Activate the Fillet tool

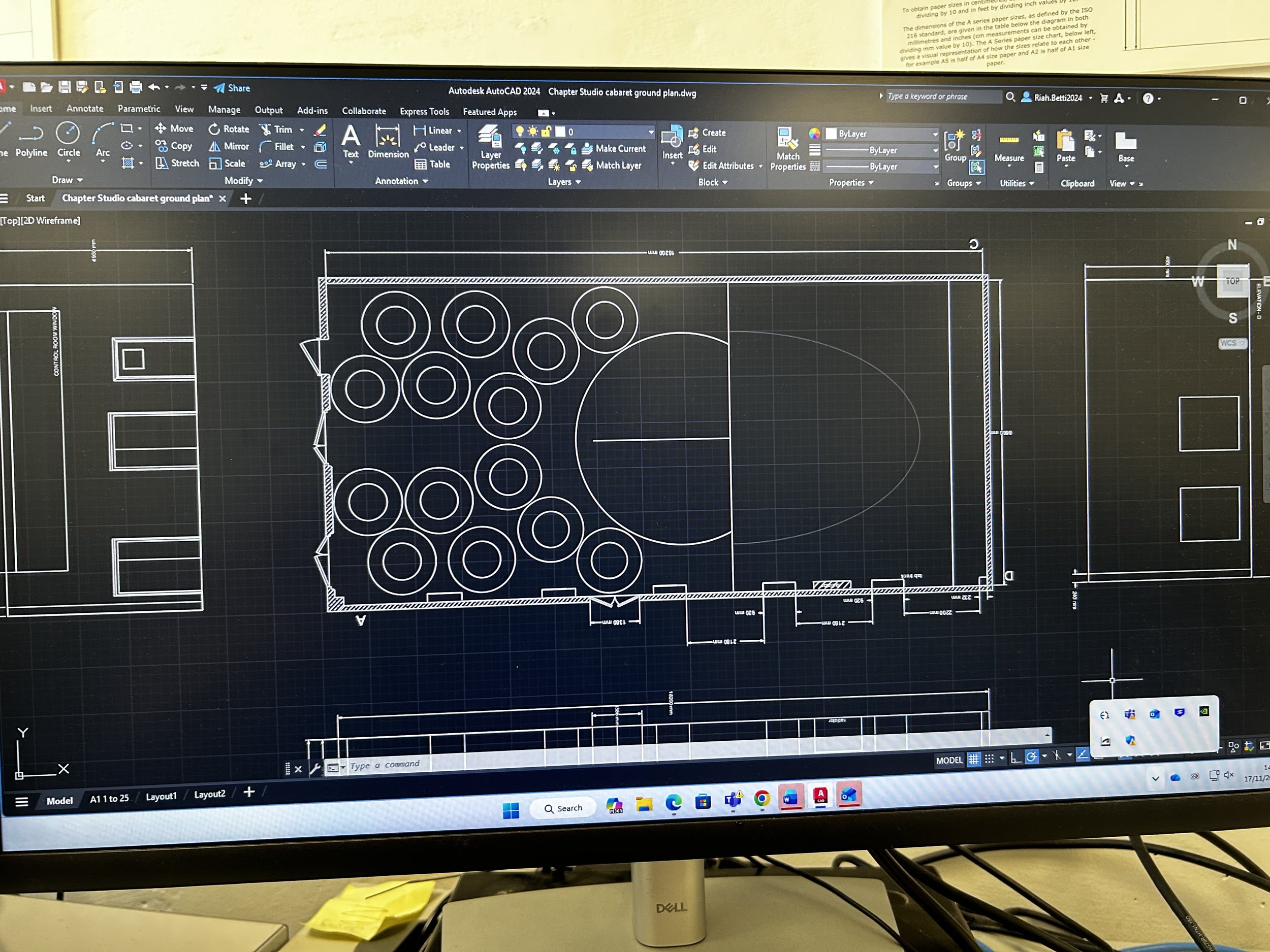click(277, 147)
